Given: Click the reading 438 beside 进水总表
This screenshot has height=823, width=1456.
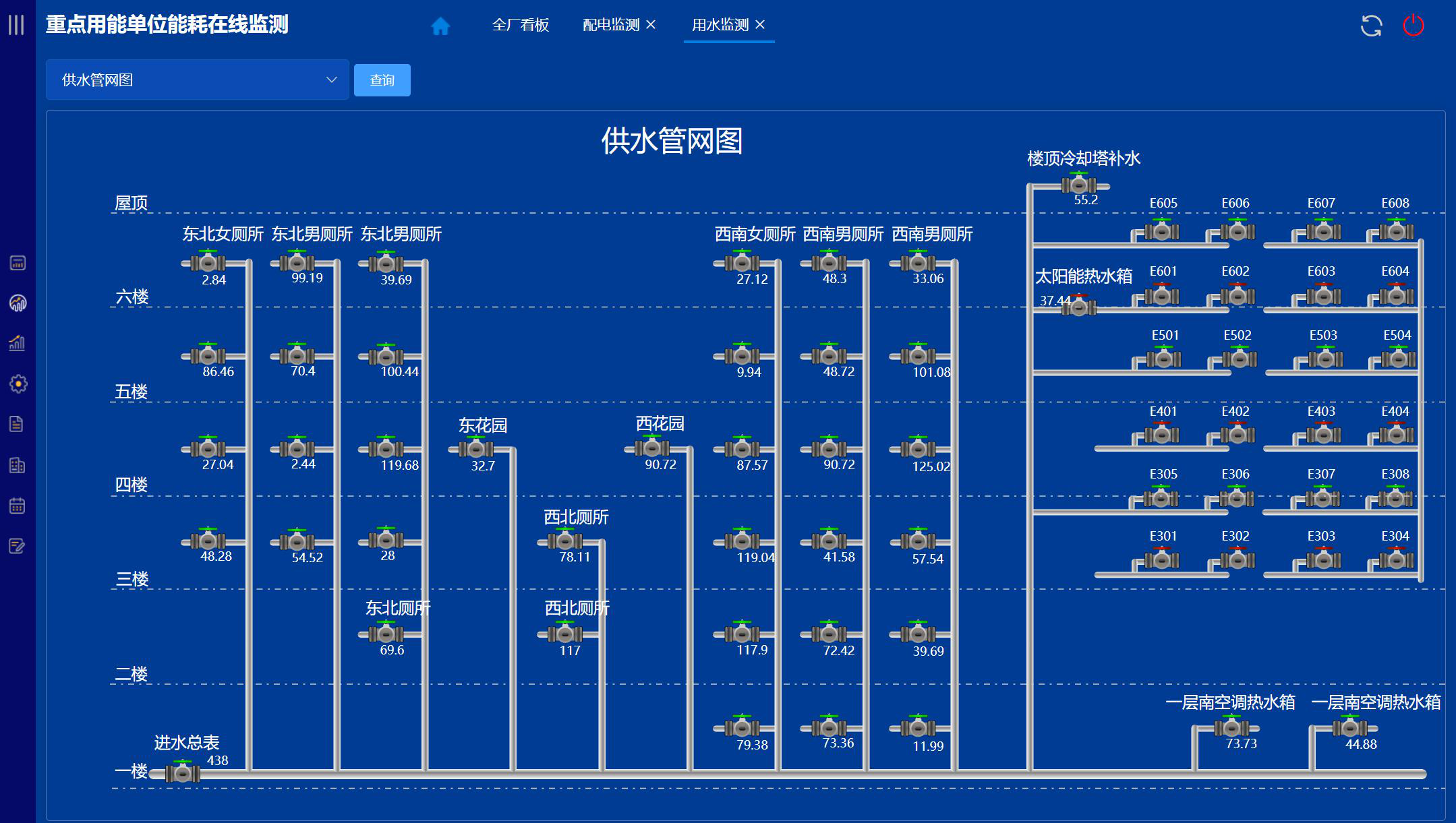Looking at the screenshot, I should tap(217, 760).
